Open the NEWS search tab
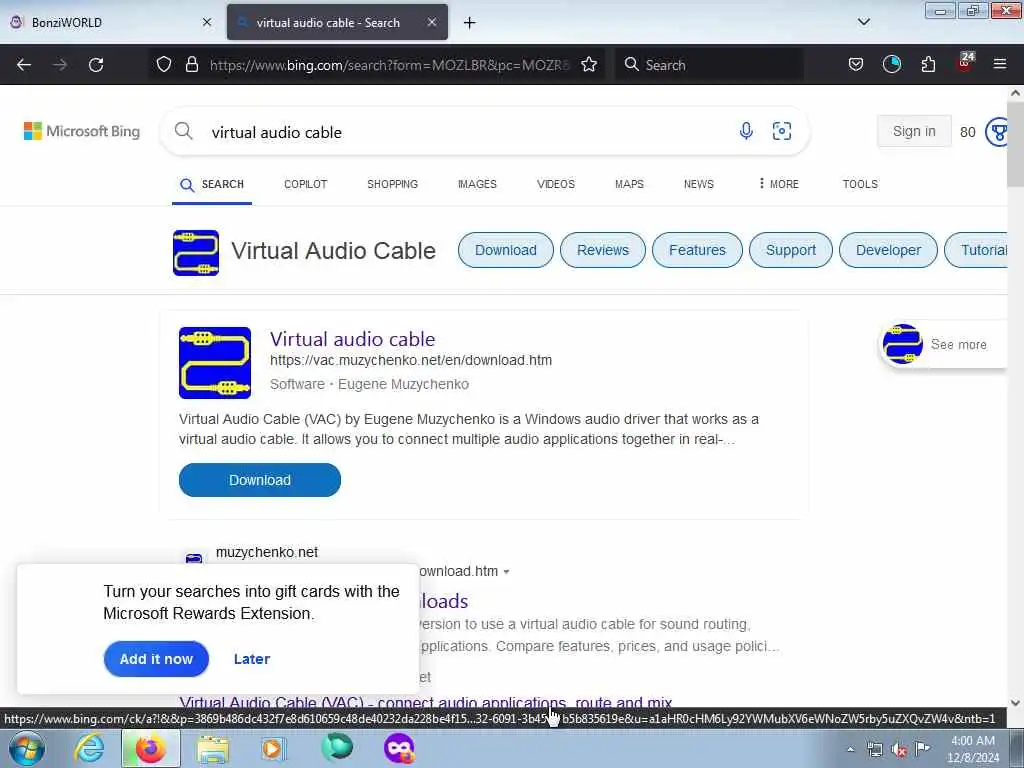 699,184
